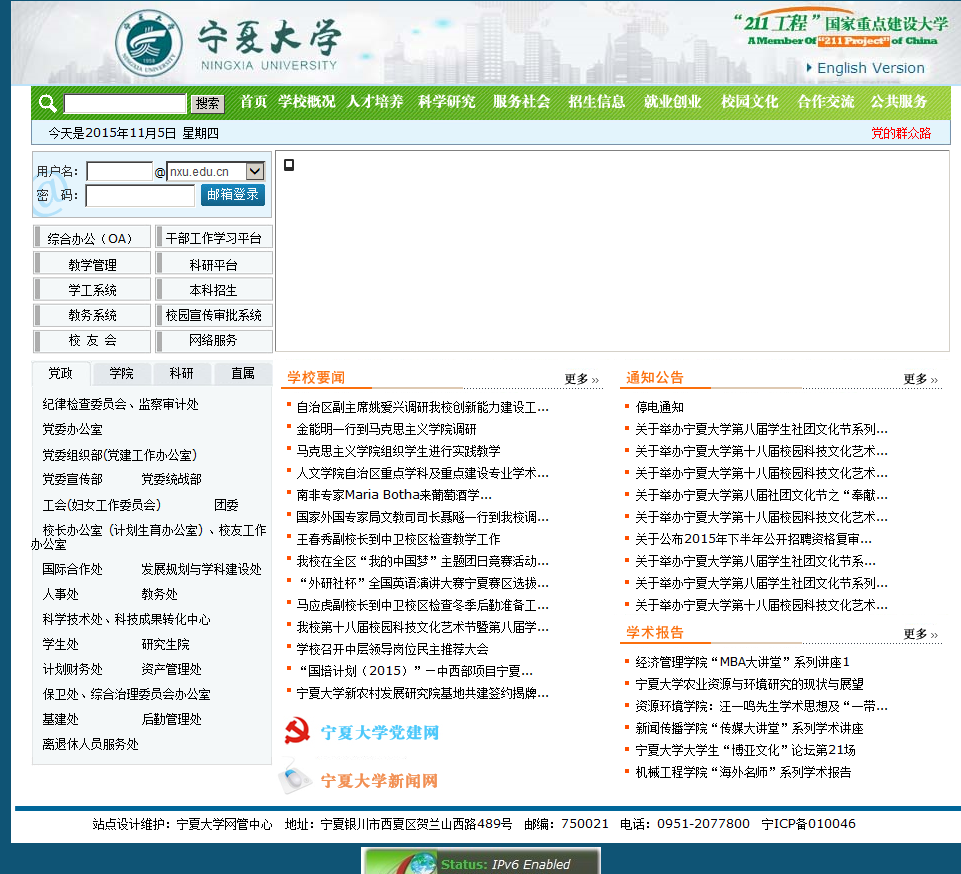Open the 学校概况 menu item
The width and height of the screenshot is (961, 874).
tap(306, 101)
